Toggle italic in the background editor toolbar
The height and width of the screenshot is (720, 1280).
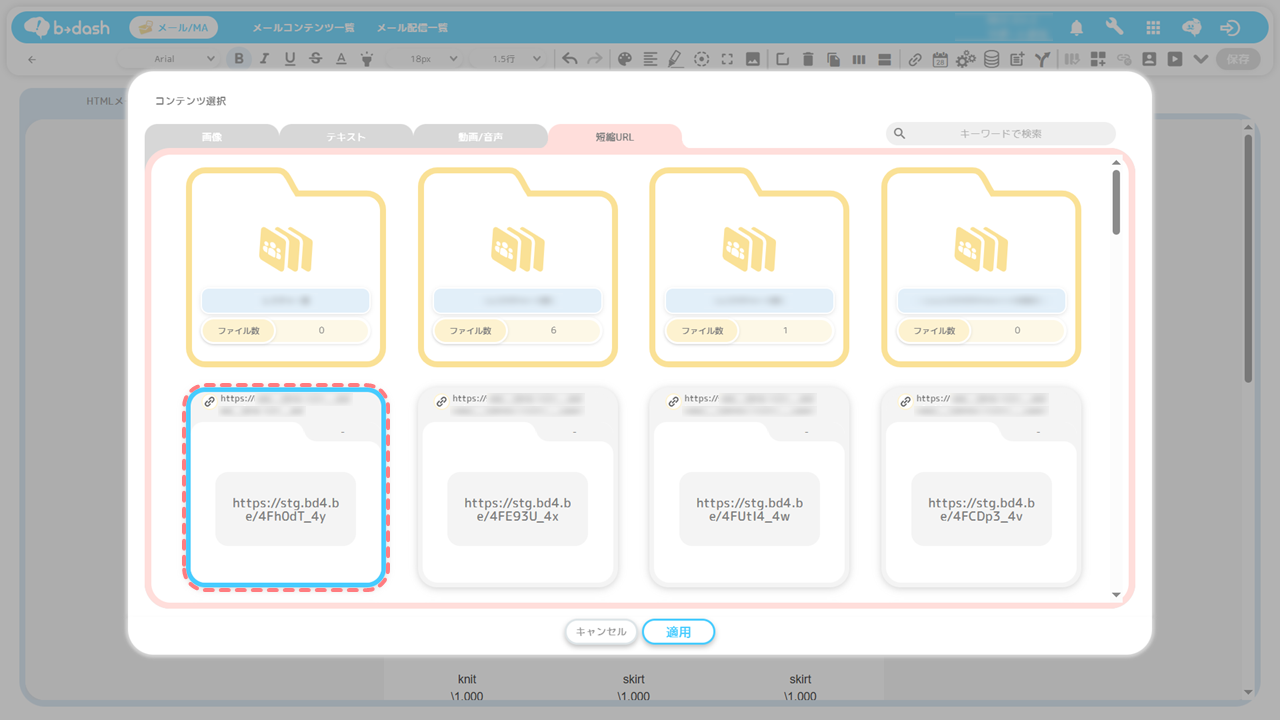coord(264,59)
